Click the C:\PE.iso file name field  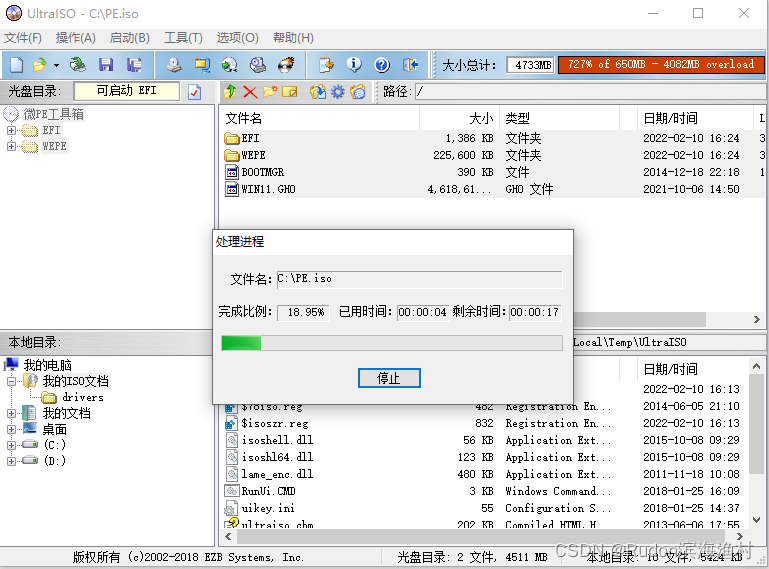pos(419,279)
